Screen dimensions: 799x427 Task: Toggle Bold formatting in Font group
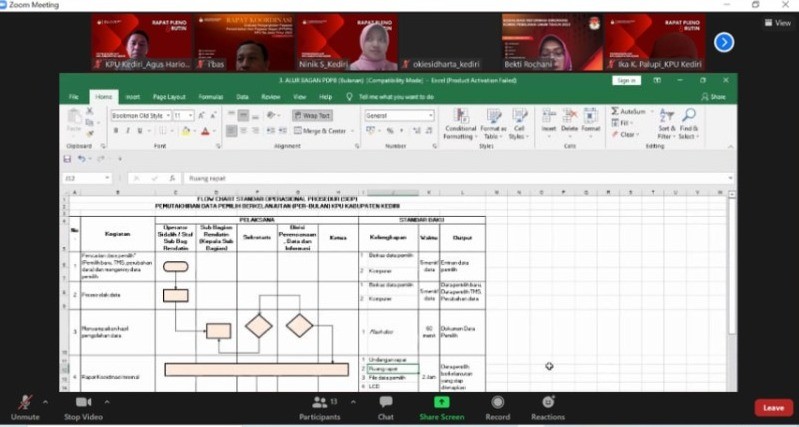pyautogui.click(x=116, y=131)
